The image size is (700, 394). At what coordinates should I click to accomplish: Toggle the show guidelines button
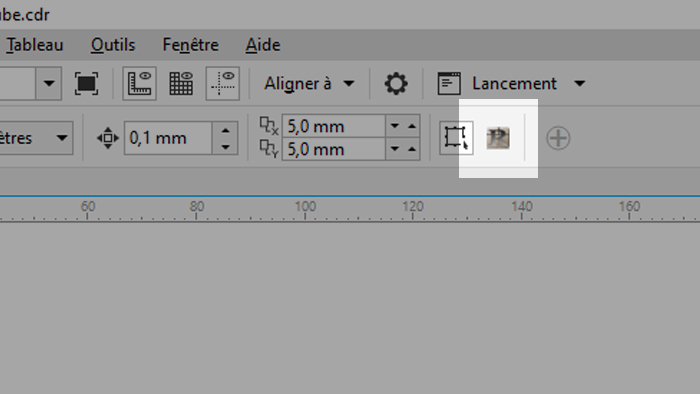[x=223, y=83]
